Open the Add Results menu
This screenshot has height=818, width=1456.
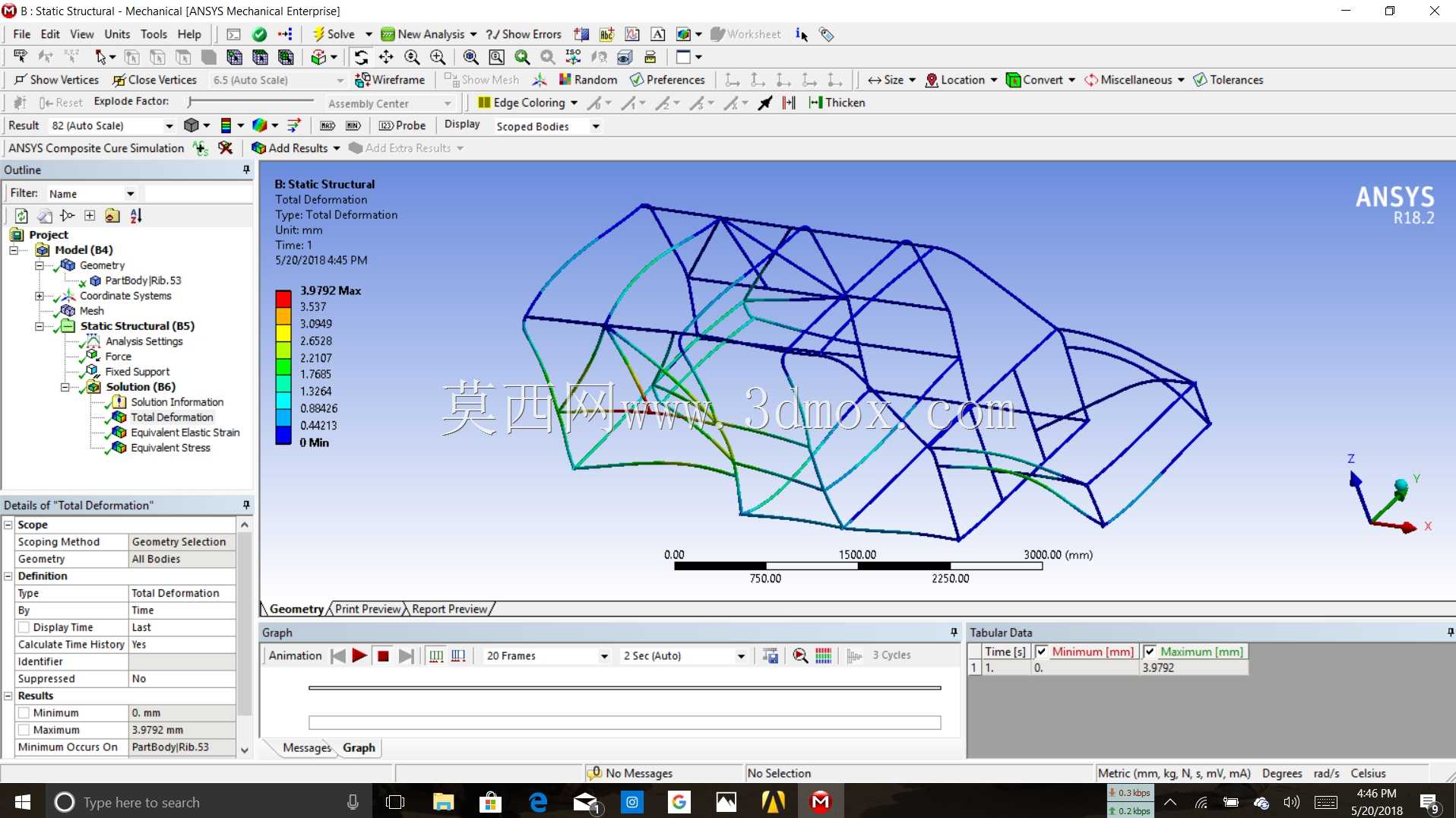pyautogui.click(x=296, y=148)
